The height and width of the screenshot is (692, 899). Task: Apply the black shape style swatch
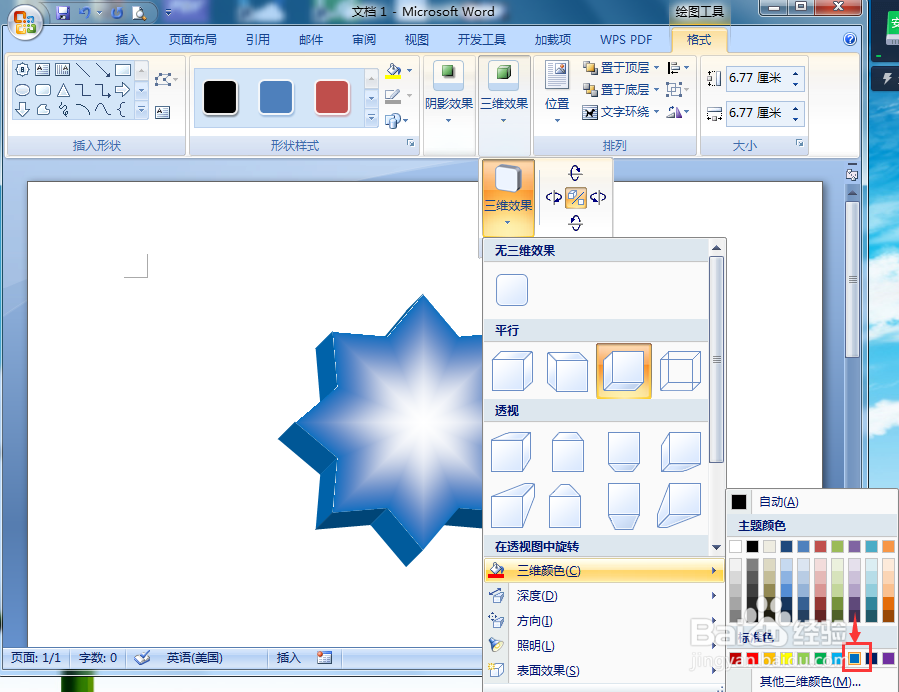tap(220, 97)
